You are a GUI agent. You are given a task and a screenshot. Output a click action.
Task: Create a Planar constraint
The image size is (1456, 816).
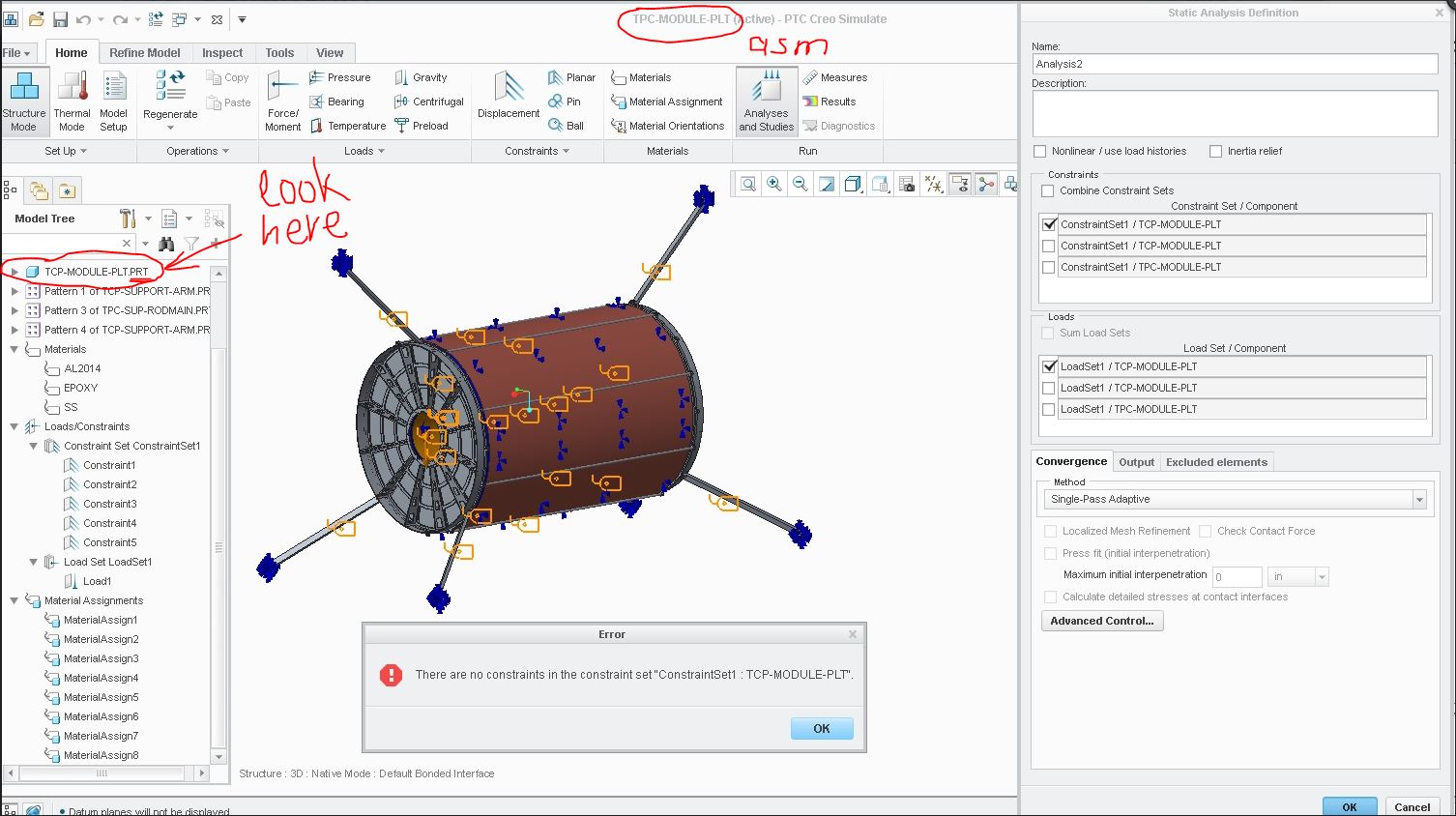click(571, 77)
